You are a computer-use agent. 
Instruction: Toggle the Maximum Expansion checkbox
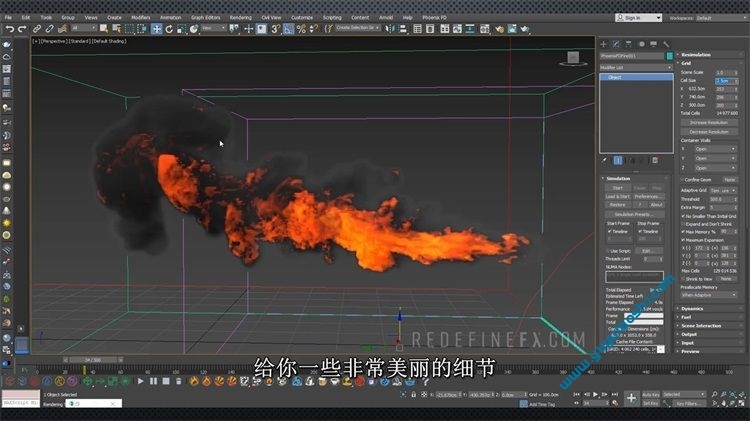point(683,240)
